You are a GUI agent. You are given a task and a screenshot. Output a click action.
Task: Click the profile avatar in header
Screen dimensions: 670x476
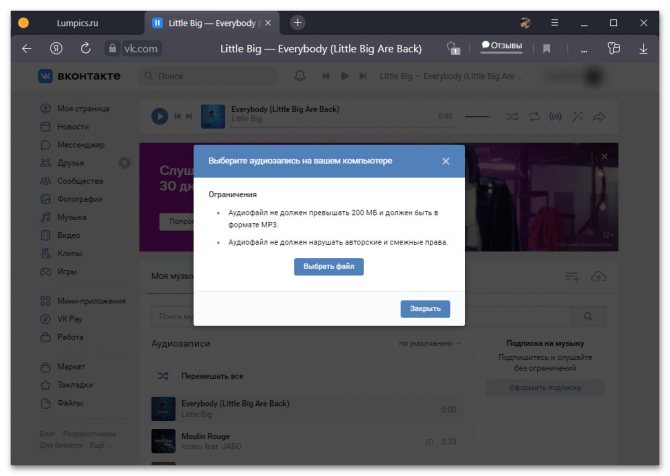point(593,76)
